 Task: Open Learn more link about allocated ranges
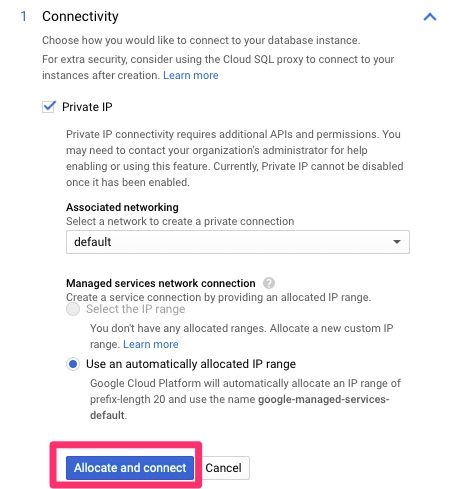point(151,344)
